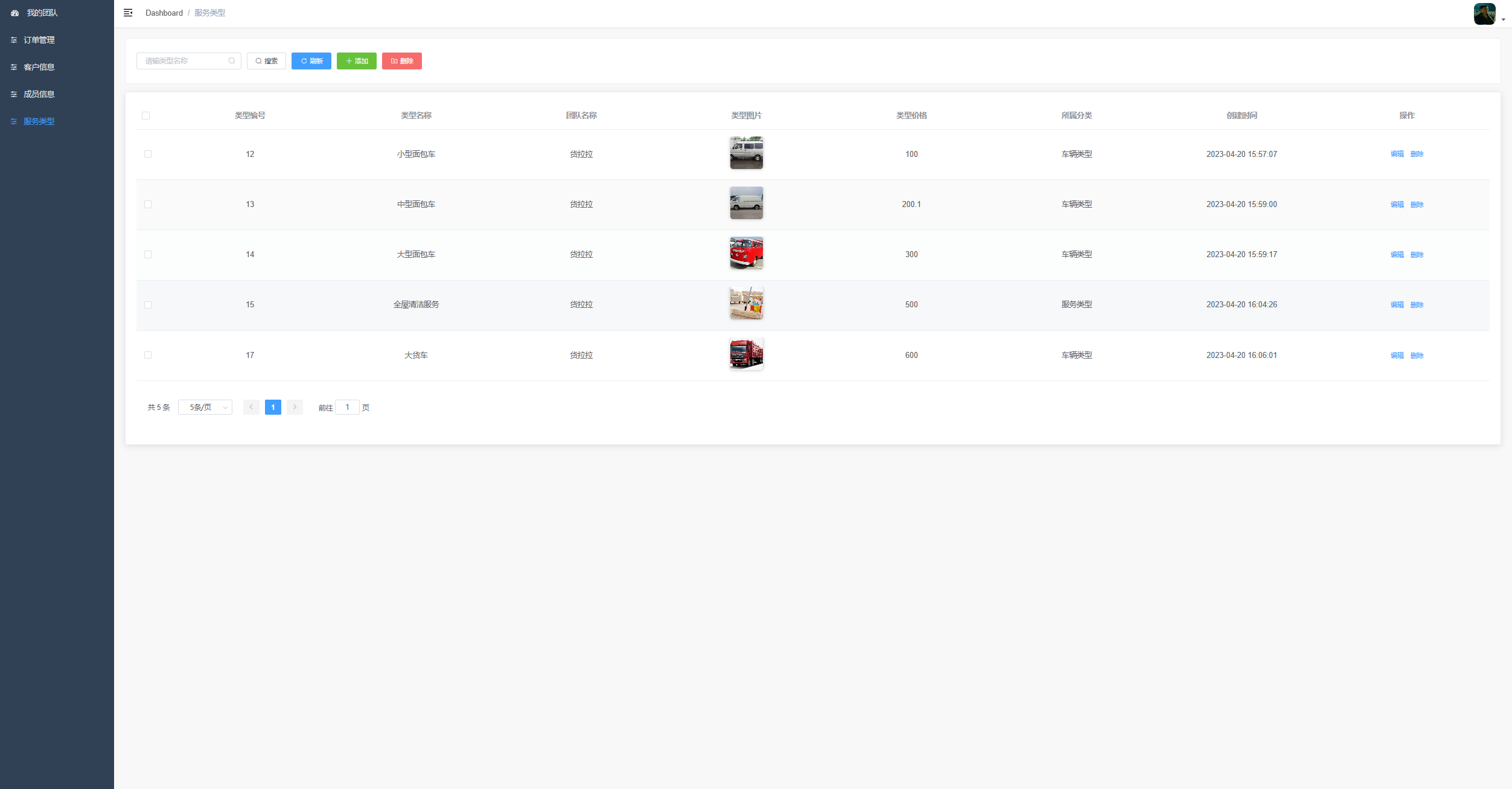Click the 搜索 button
The height and width of the screenshot is (789, 1512).
[x=266, y=61]
